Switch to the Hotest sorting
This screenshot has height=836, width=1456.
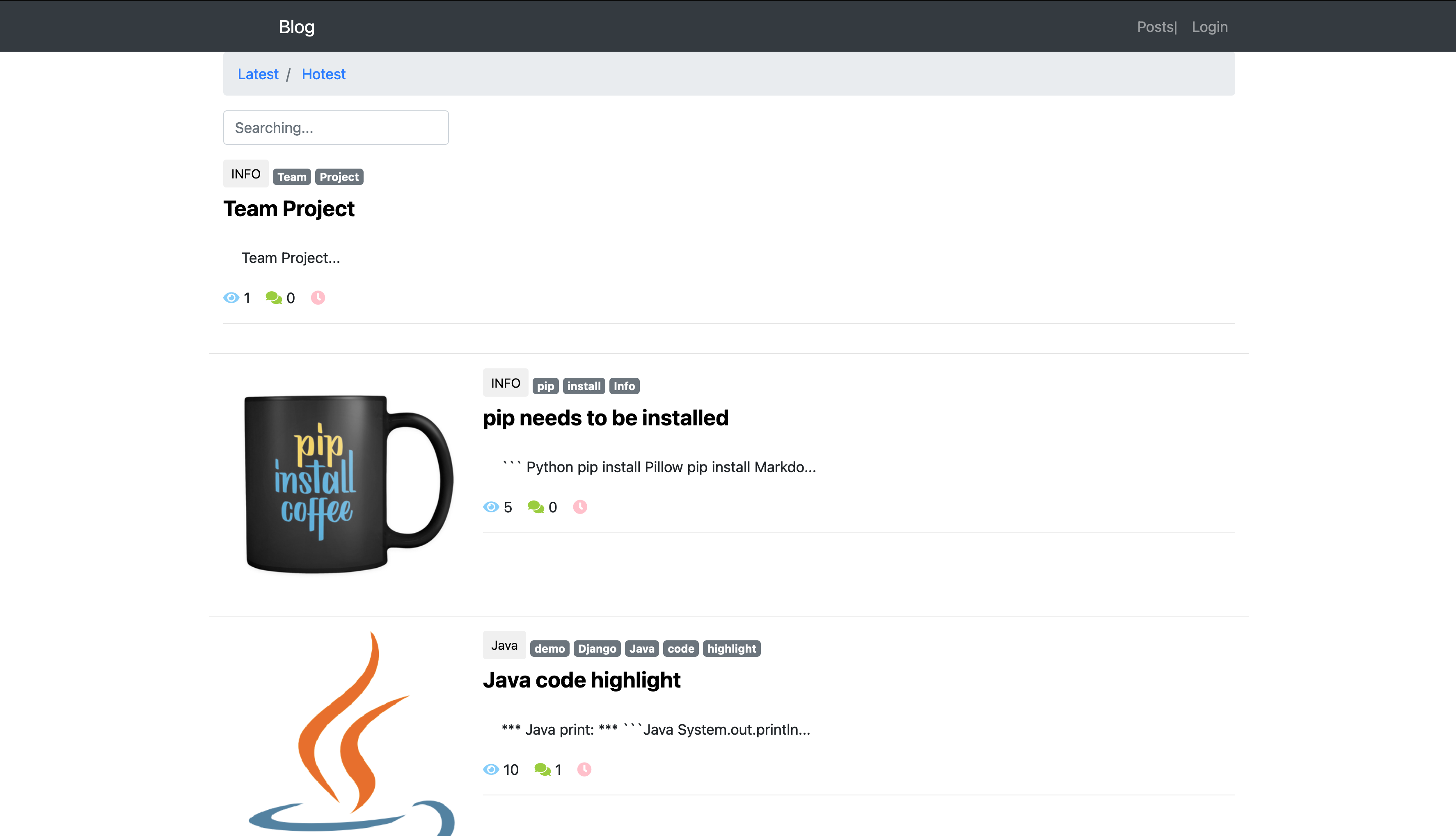(x=323, y=73)
